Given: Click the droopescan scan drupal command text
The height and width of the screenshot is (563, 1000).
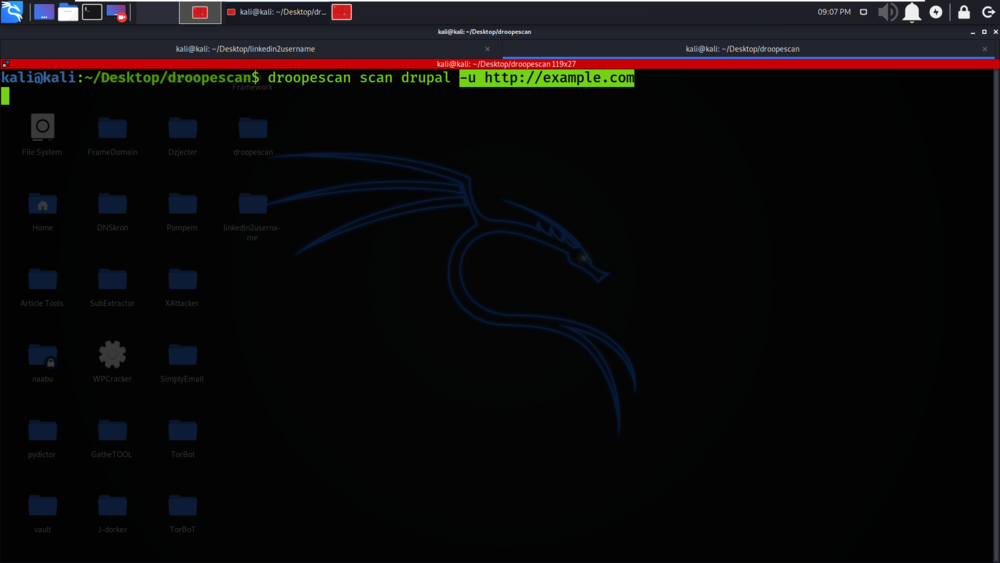Looking at the screenshot, I should (359, 78).
